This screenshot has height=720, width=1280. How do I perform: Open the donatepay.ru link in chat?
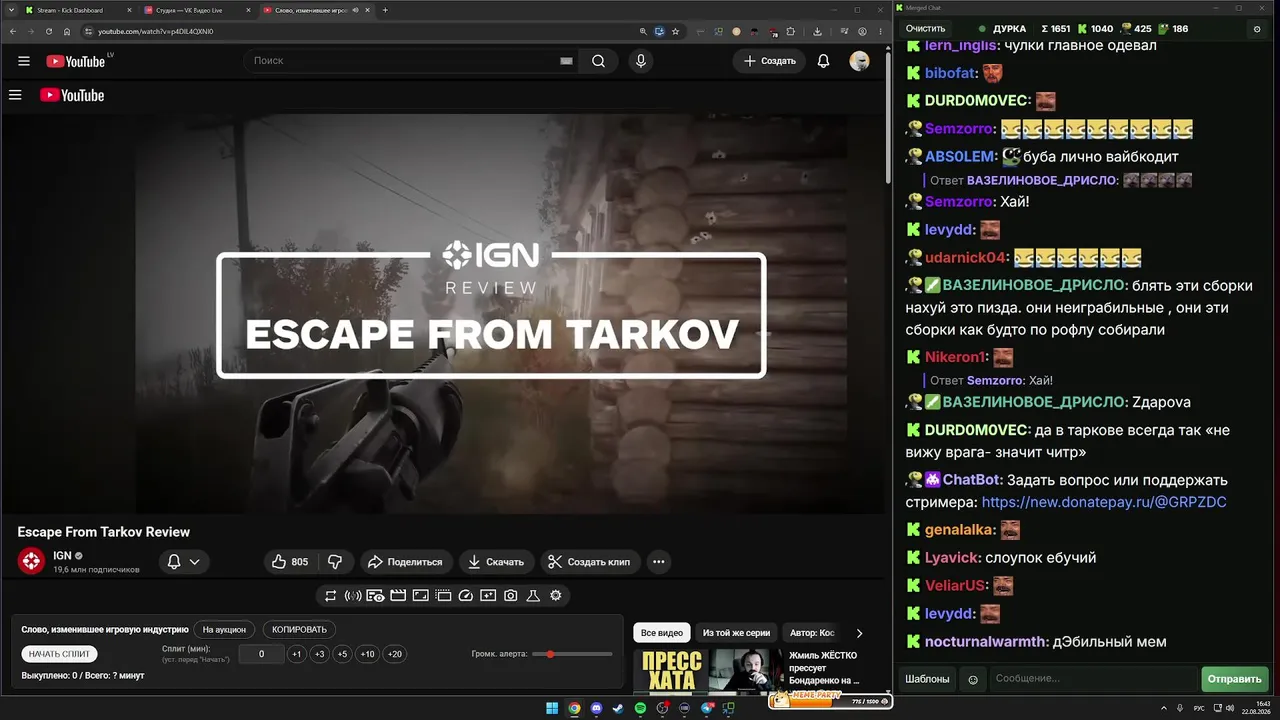pos(1104,502)
